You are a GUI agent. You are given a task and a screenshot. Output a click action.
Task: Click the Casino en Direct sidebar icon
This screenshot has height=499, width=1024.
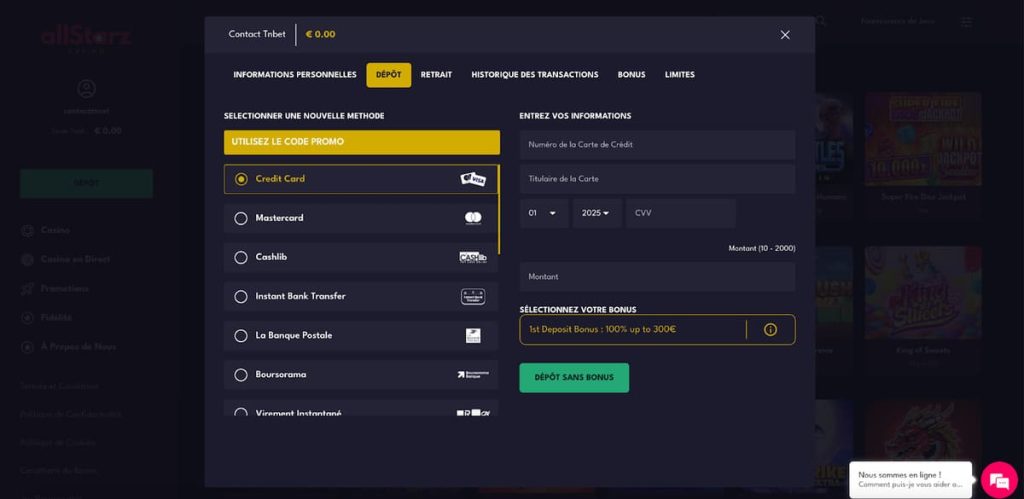coord(27,259)
